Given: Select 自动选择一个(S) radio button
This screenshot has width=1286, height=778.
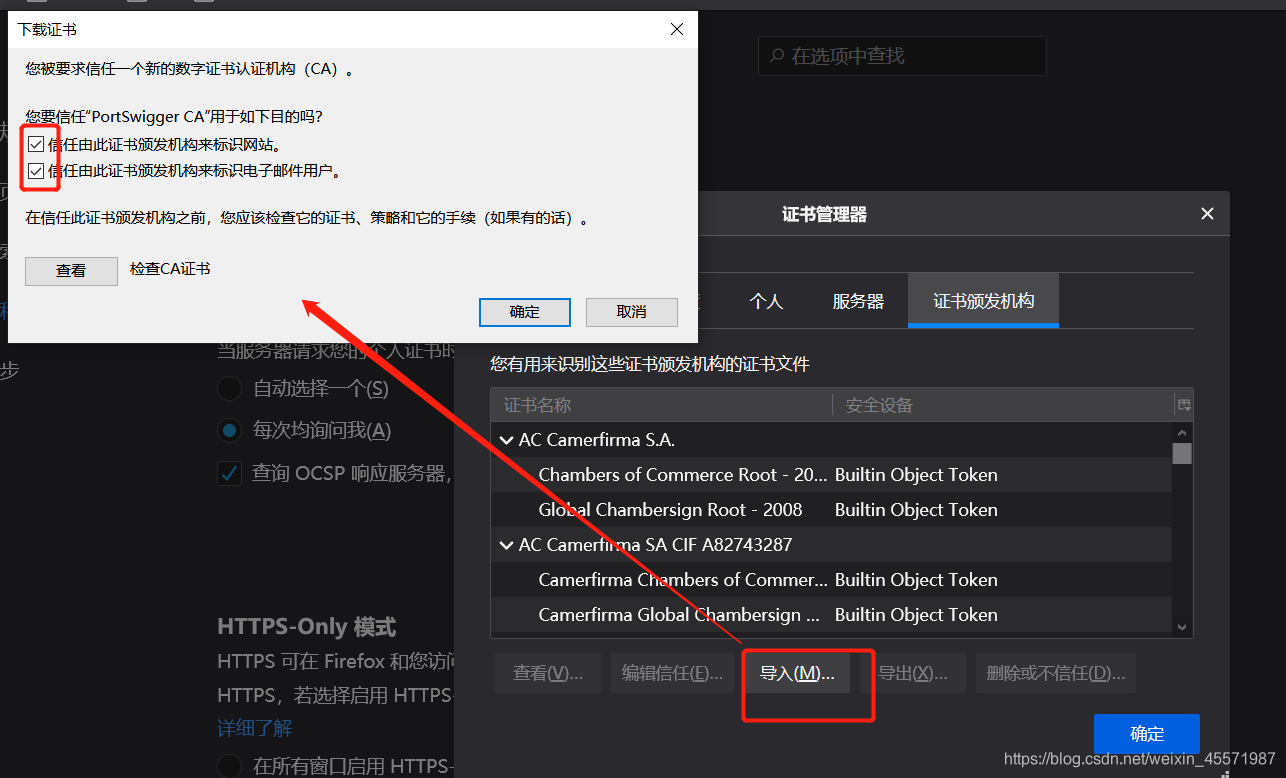Looking at the screenshot, I should [x=229, y=388].
